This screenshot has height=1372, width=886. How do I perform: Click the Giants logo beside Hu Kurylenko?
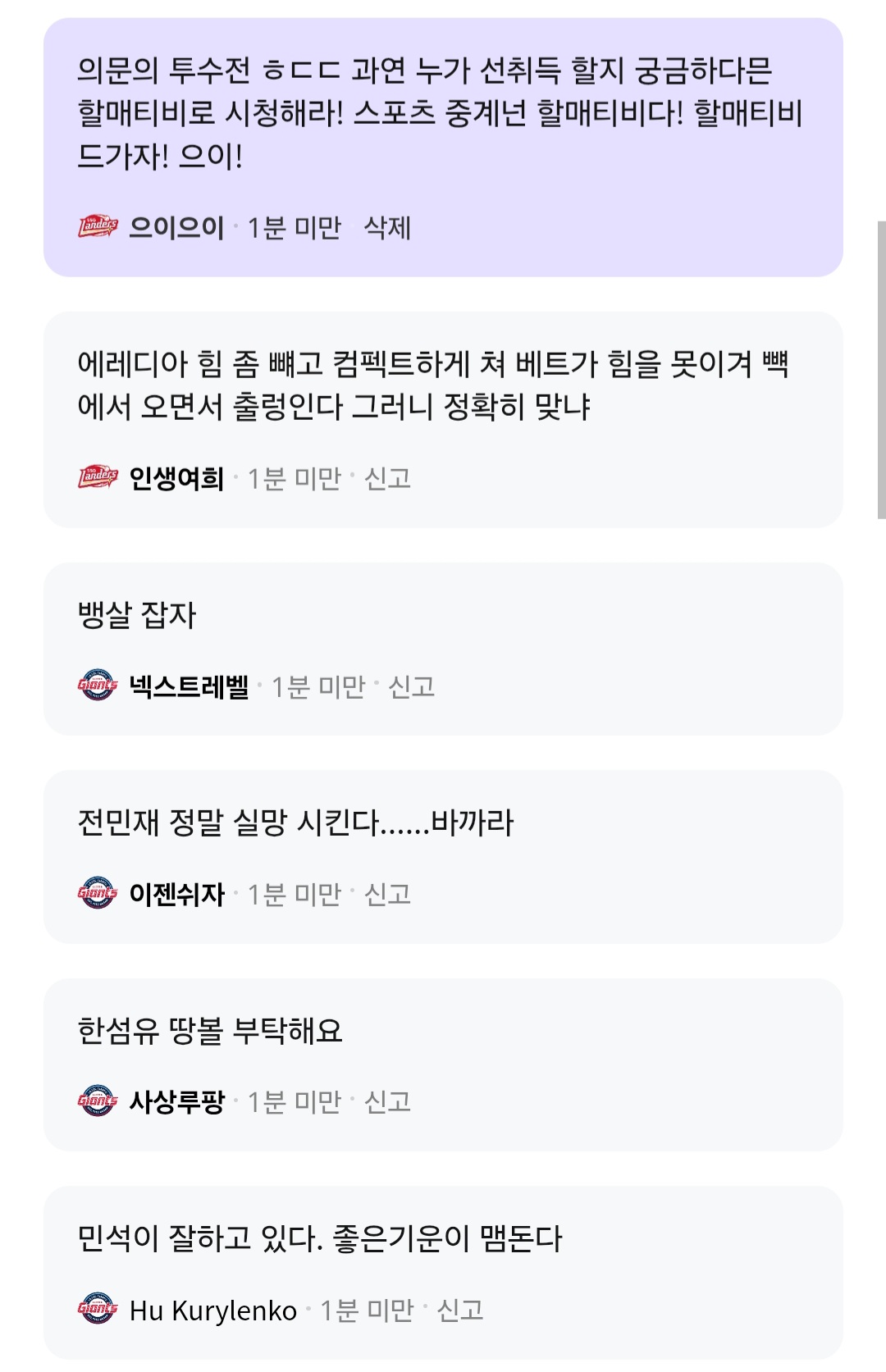click(98, 1309)
